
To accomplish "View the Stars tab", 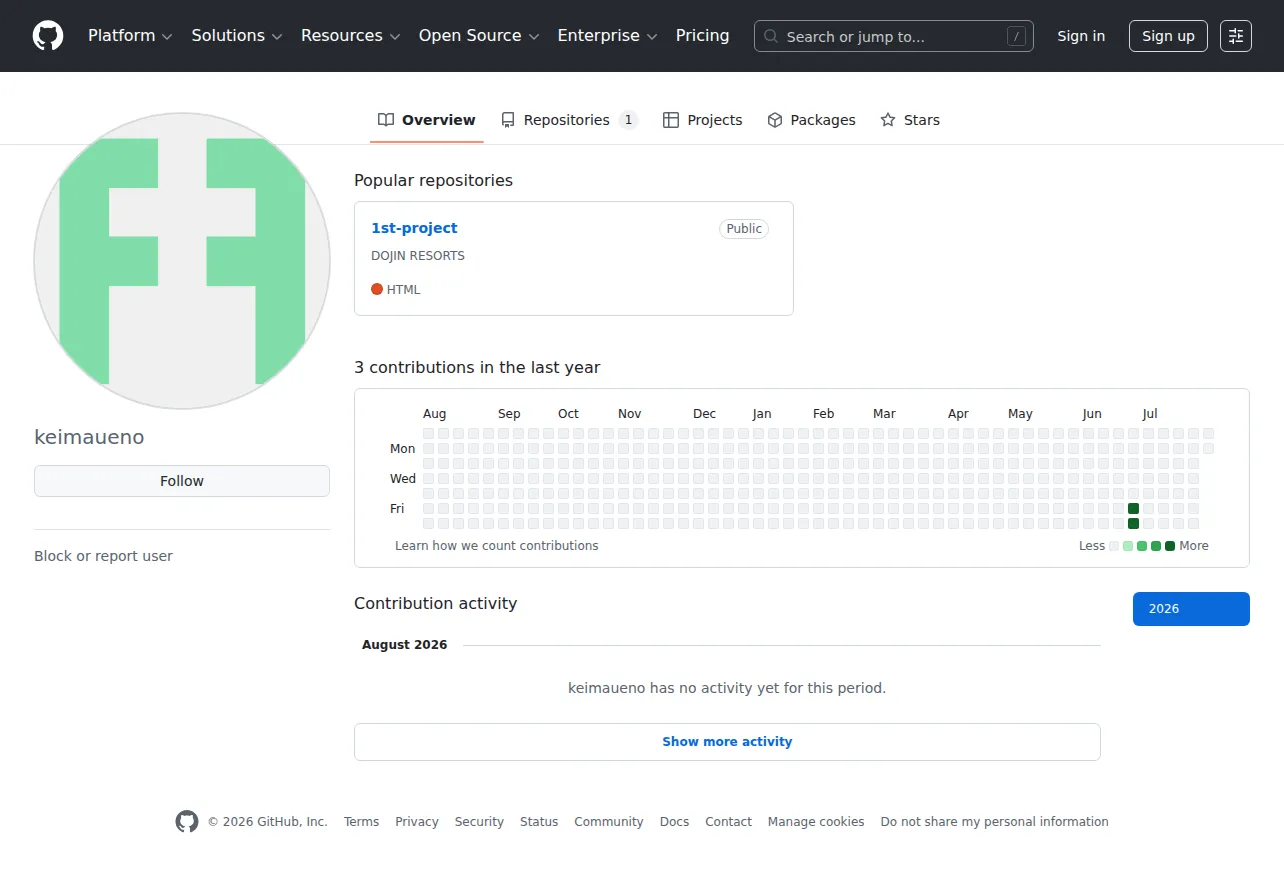I will tap(910, 120).
